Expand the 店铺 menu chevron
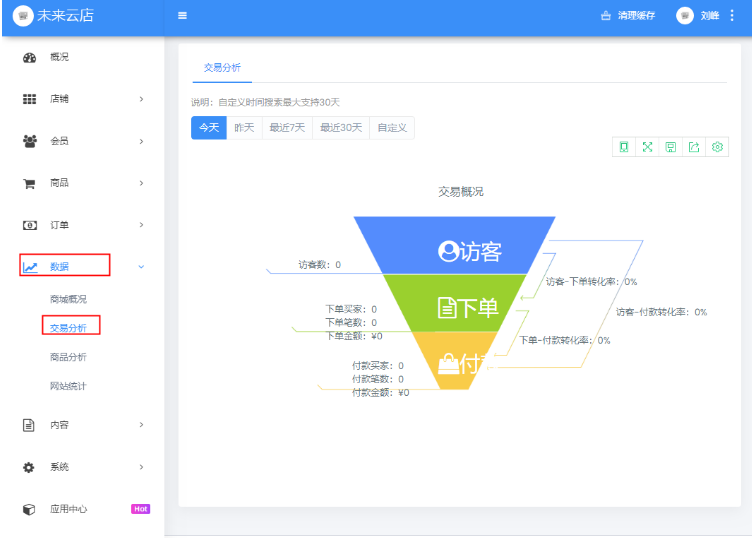 [x=141, y=99]
